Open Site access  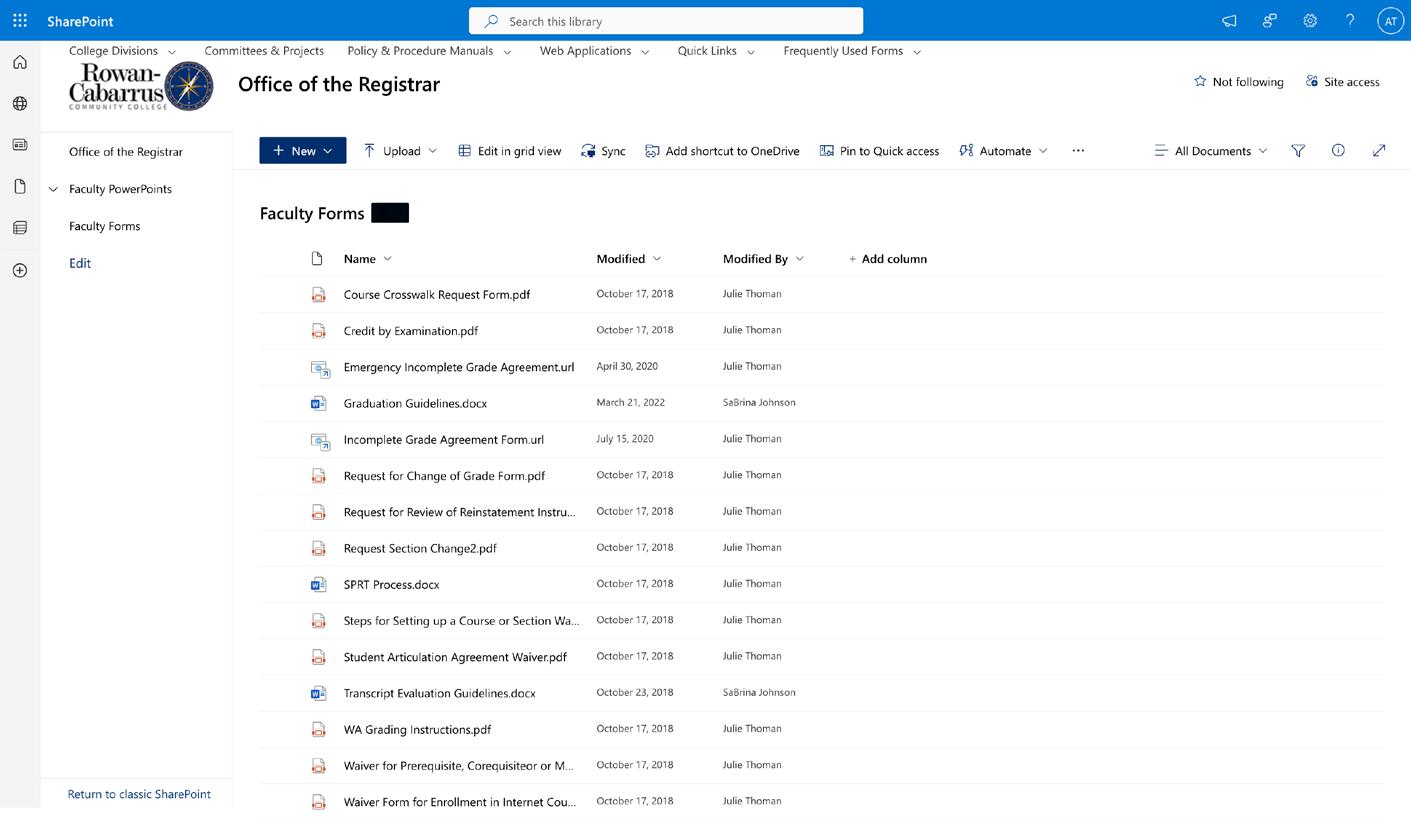1342,82
